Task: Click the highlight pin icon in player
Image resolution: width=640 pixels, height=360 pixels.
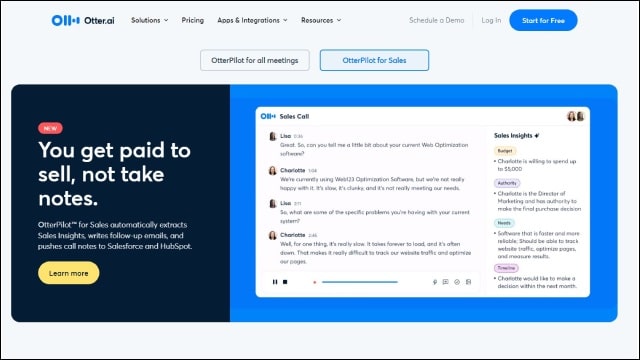Action: coord(435,282)
